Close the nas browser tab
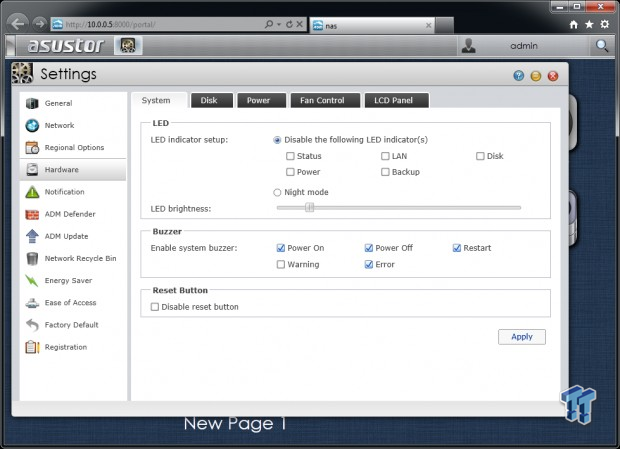This screenshot has width=620, height=449. pyautogui.click(x=428, y=26)
